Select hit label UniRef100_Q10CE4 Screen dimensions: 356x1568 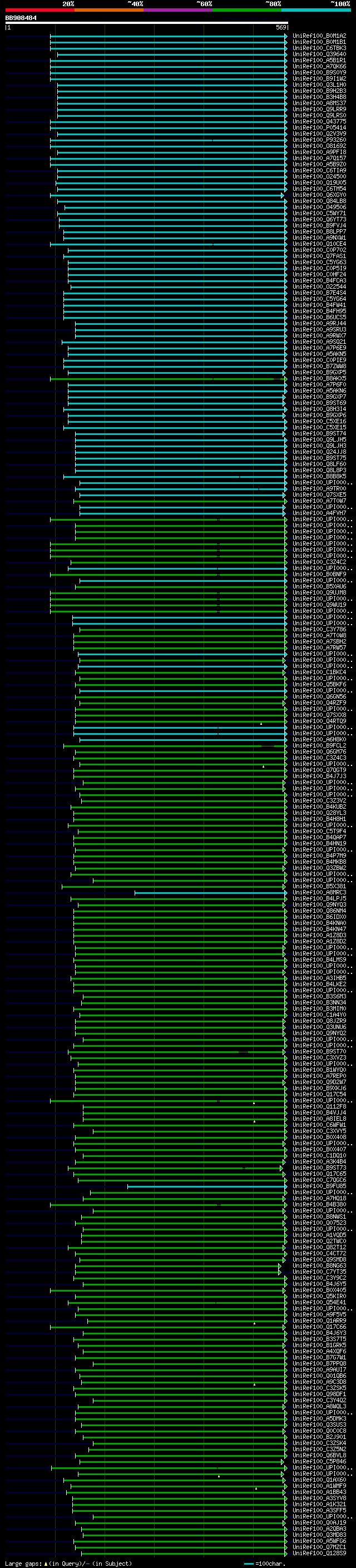[319, 244]
